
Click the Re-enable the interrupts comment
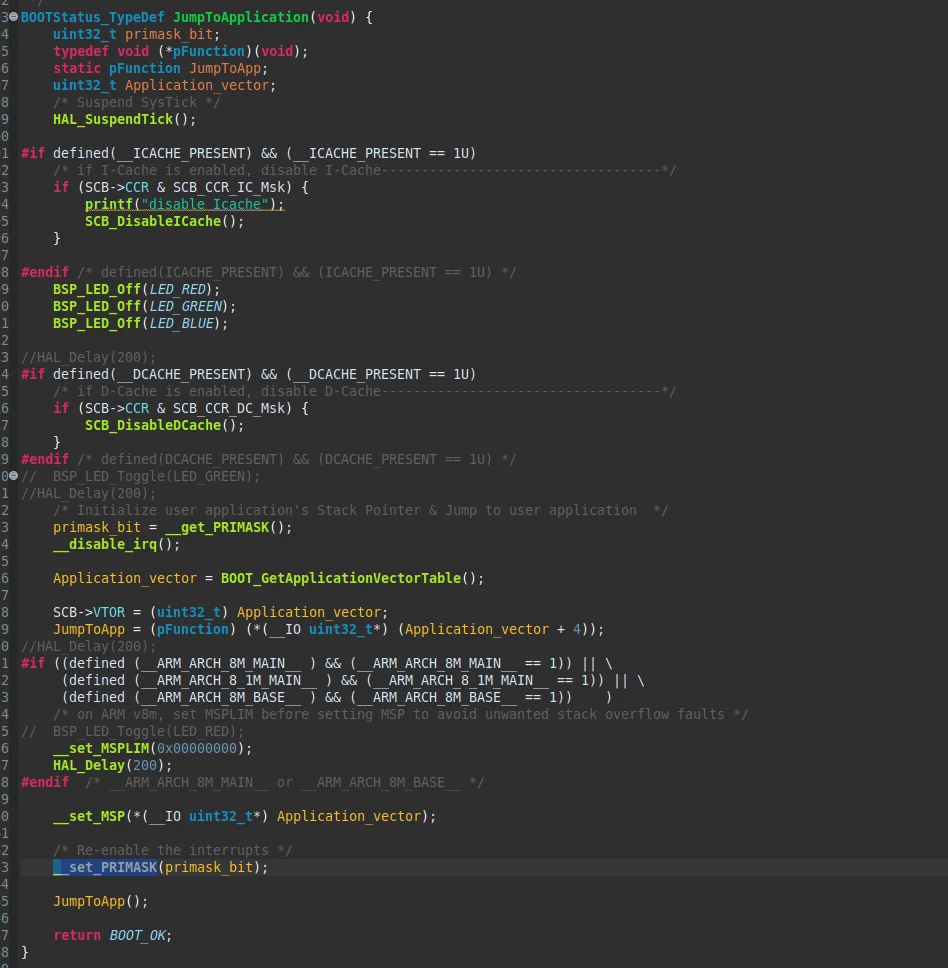pyautogui.click(x=172, y=850)
